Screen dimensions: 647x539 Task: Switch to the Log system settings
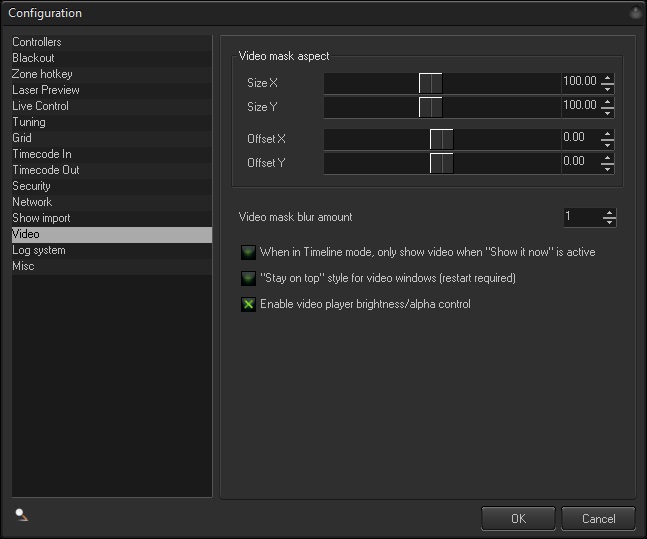39,250
